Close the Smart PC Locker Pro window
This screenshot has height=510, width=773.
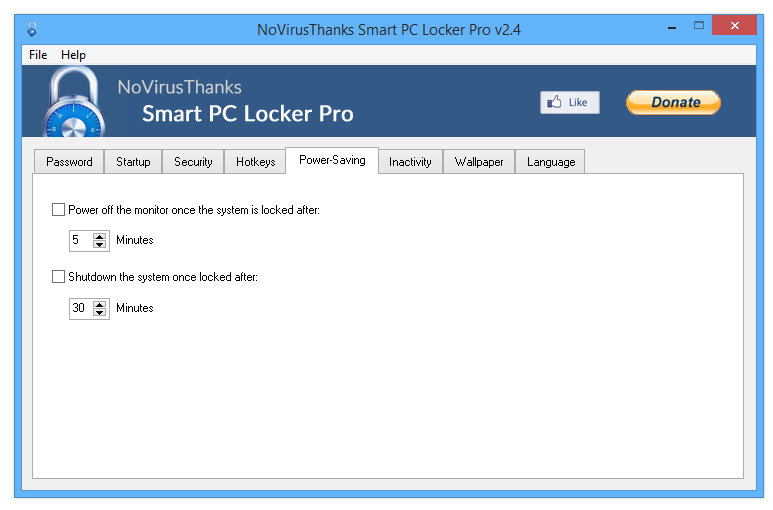click(735, 25)
